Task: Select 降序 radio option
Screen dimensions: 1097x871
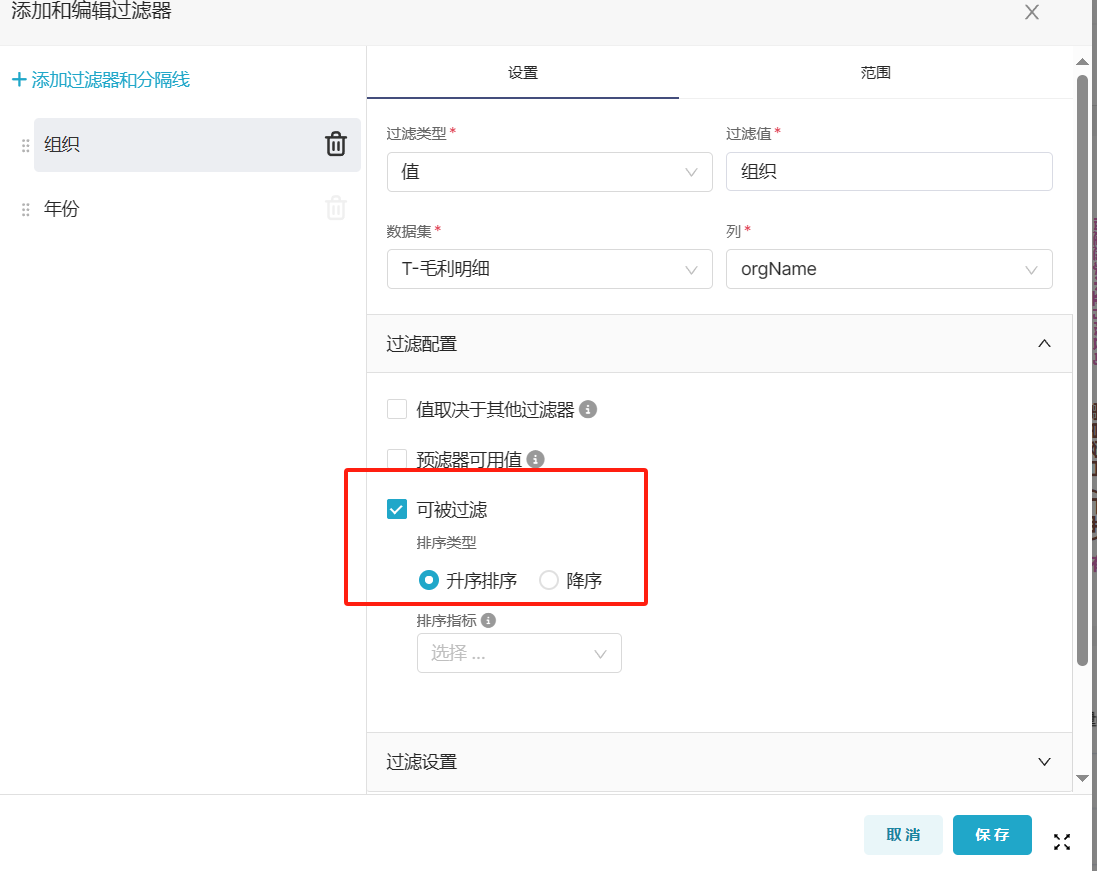Action: [548, 580]
